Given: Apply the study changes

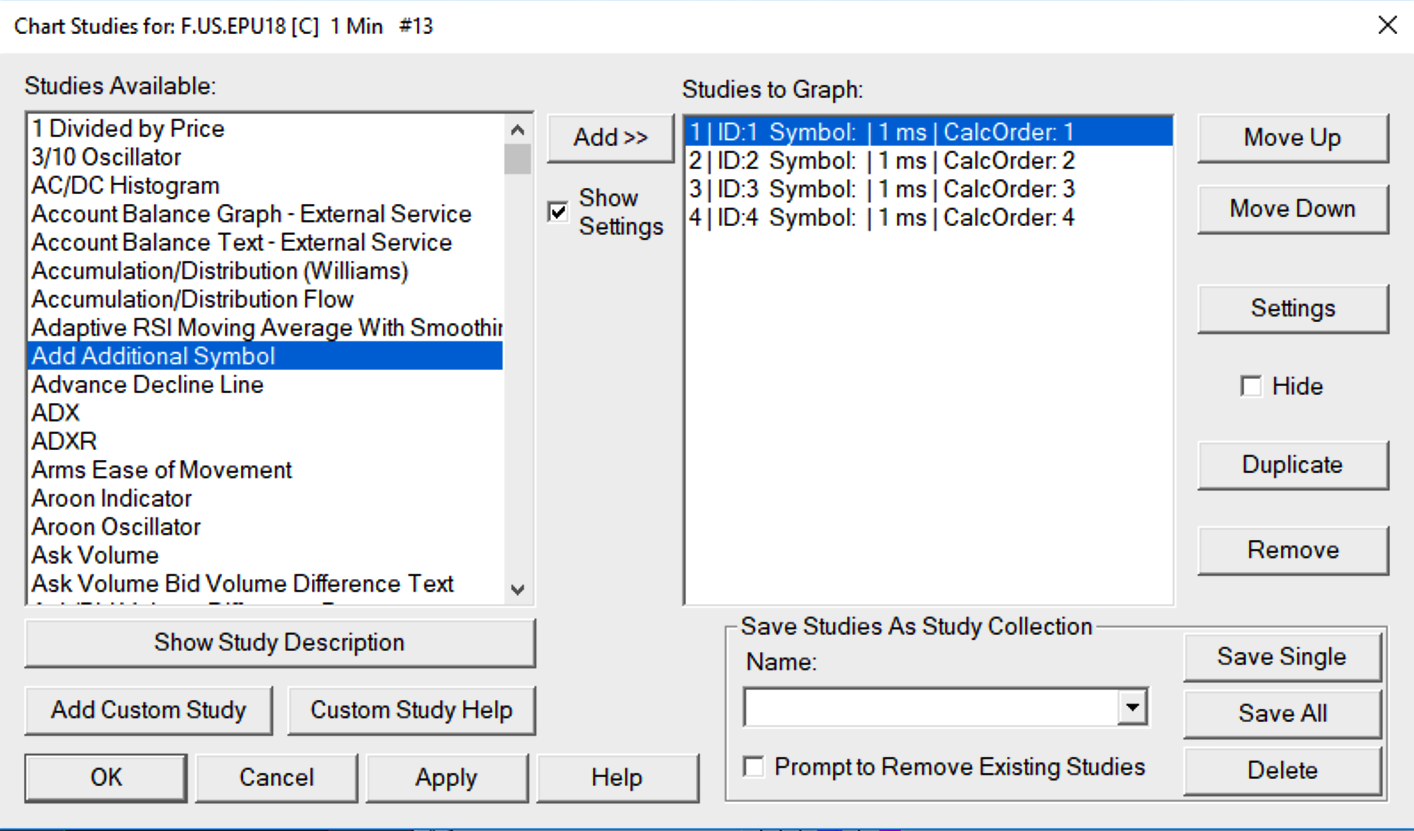Looking at the screenshot, I should pos(446,778).
